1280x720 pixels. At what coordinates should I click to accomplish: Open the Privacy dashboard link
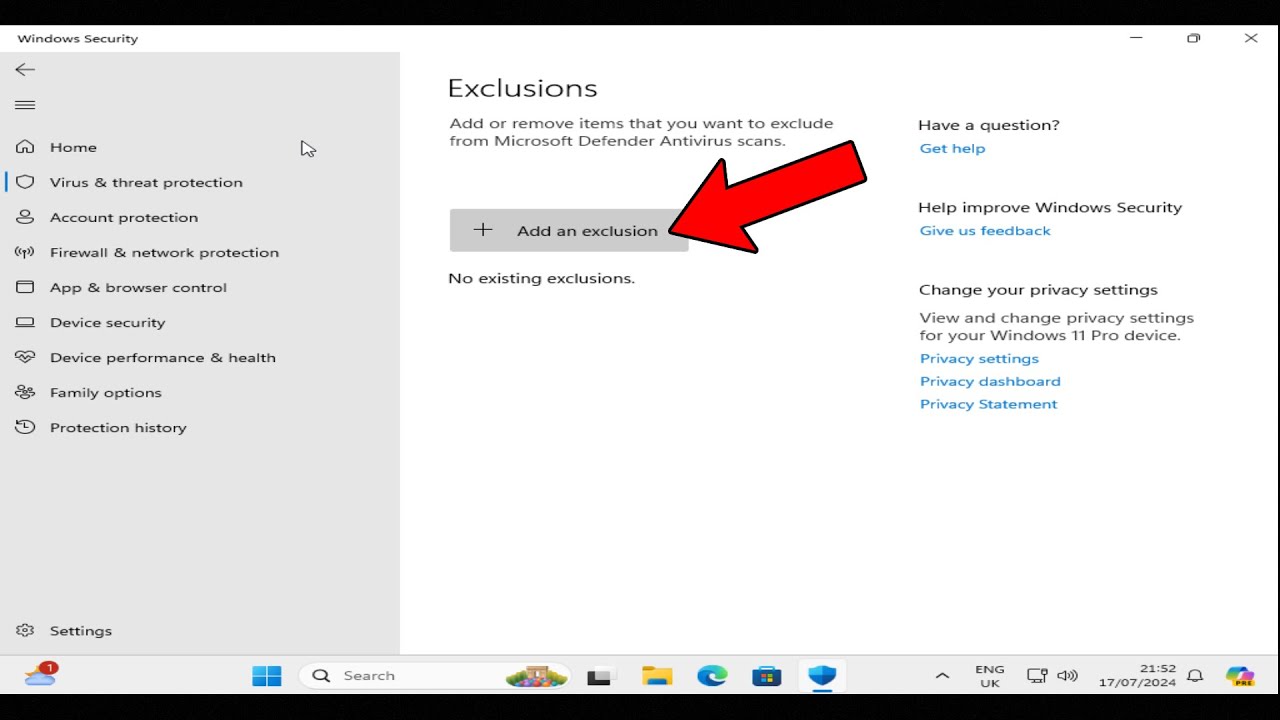coord(990,381)
